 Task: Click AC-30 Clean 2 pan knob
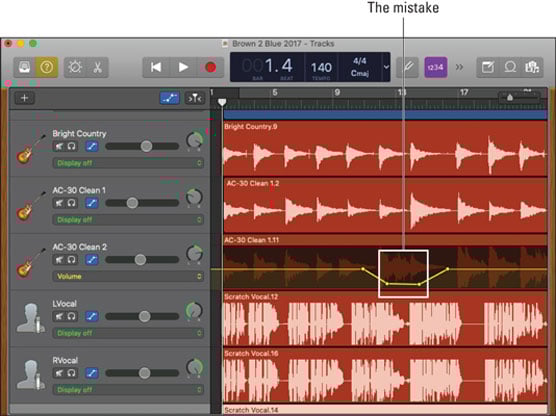[x=194, y=254]
